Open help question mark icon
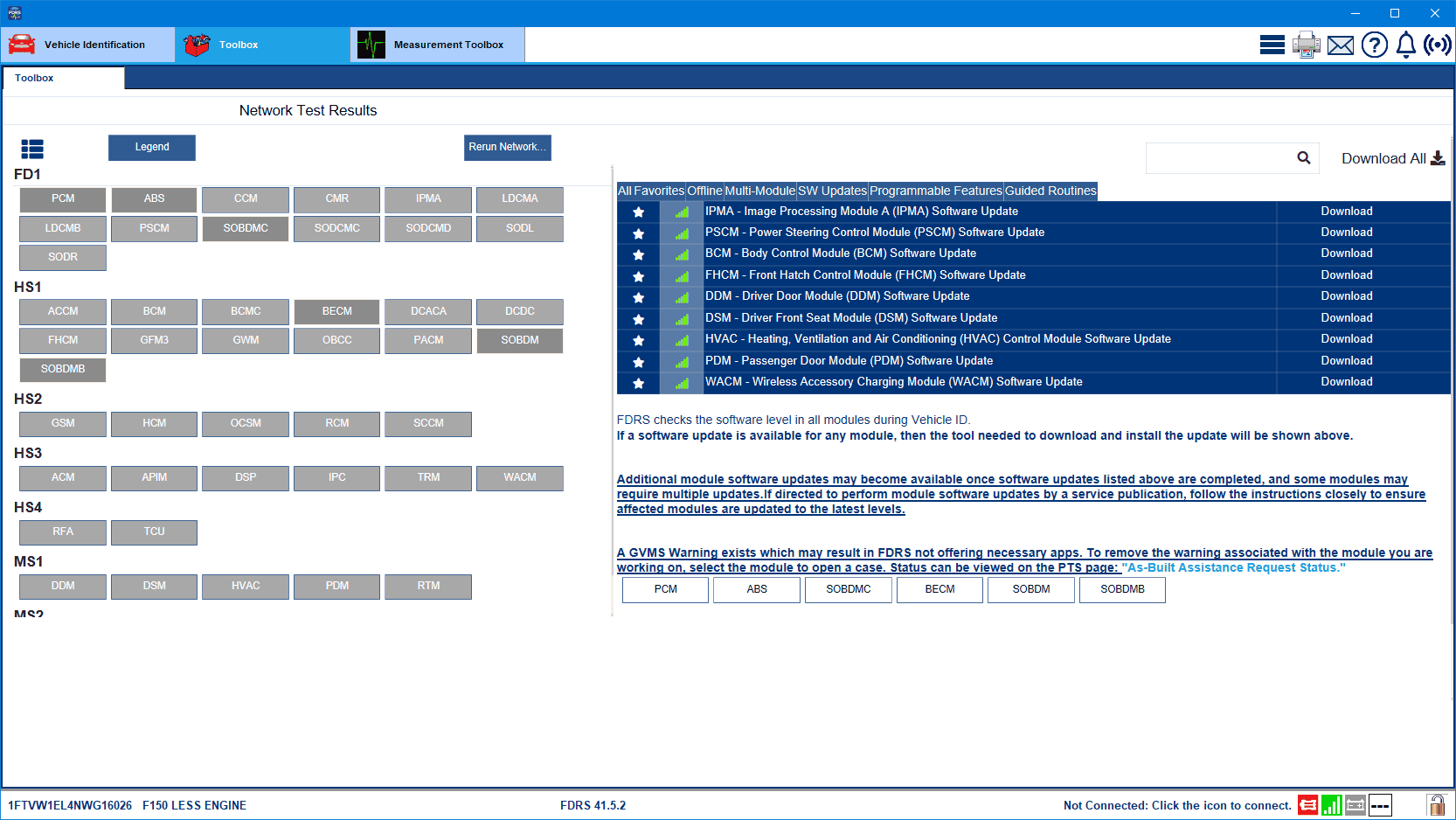Screen dimensions: 1456x820 point(1374,45)
